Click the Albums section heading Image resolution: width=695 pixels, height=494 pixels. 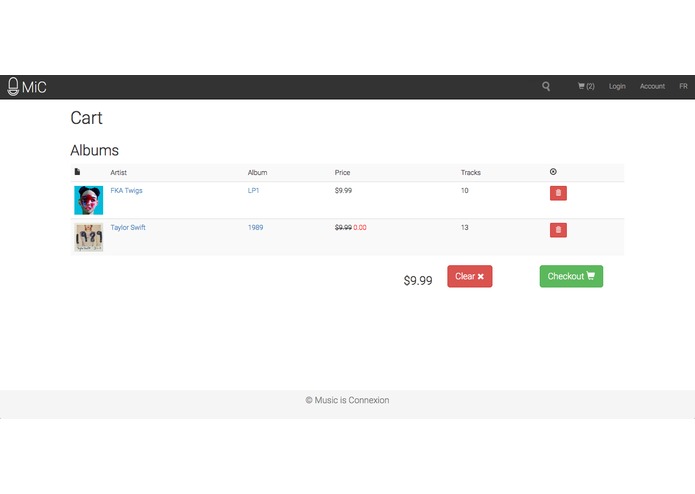tap(94, 150)
